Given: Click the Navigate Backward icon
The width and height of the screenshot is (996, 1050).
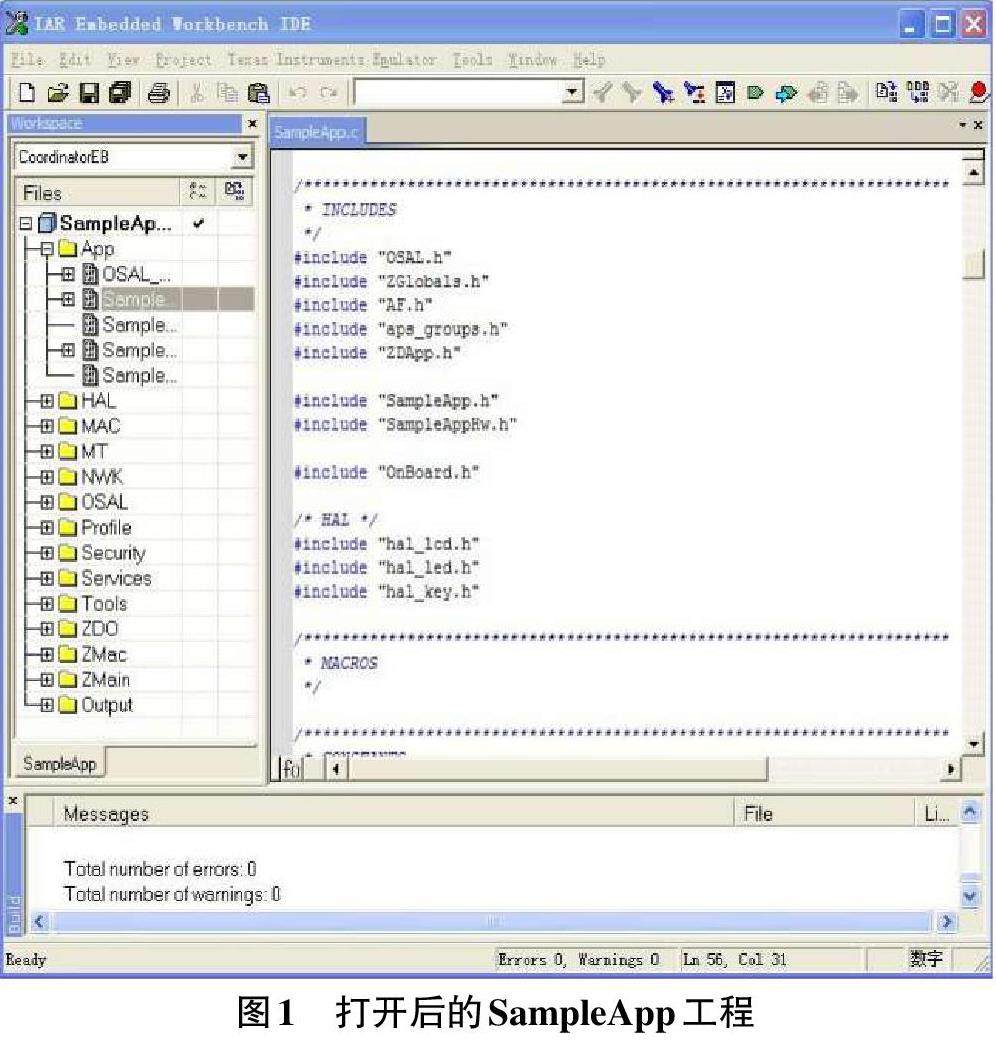Looking at the screenshot, I should 817,92.
